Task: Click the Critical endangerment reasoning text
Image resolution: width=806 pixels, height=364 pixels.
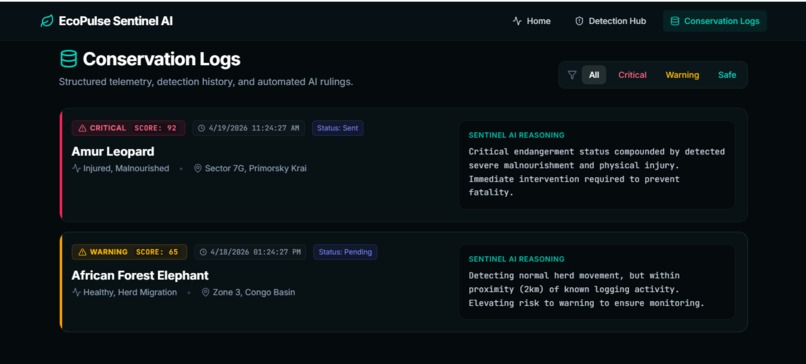Action: 596,172
